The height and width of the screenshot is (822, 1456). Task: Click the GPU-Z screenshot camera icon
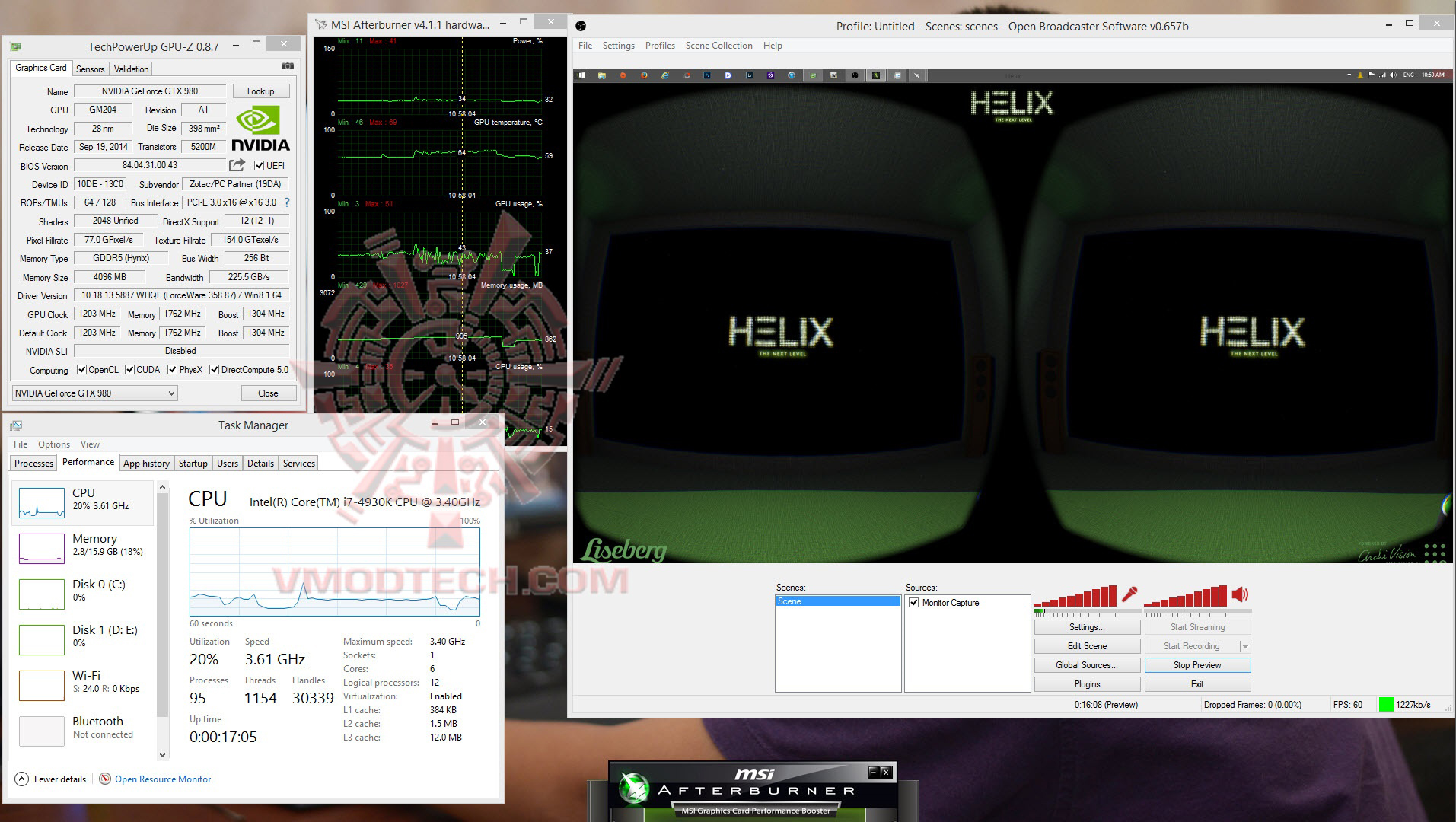click(287, 66)
